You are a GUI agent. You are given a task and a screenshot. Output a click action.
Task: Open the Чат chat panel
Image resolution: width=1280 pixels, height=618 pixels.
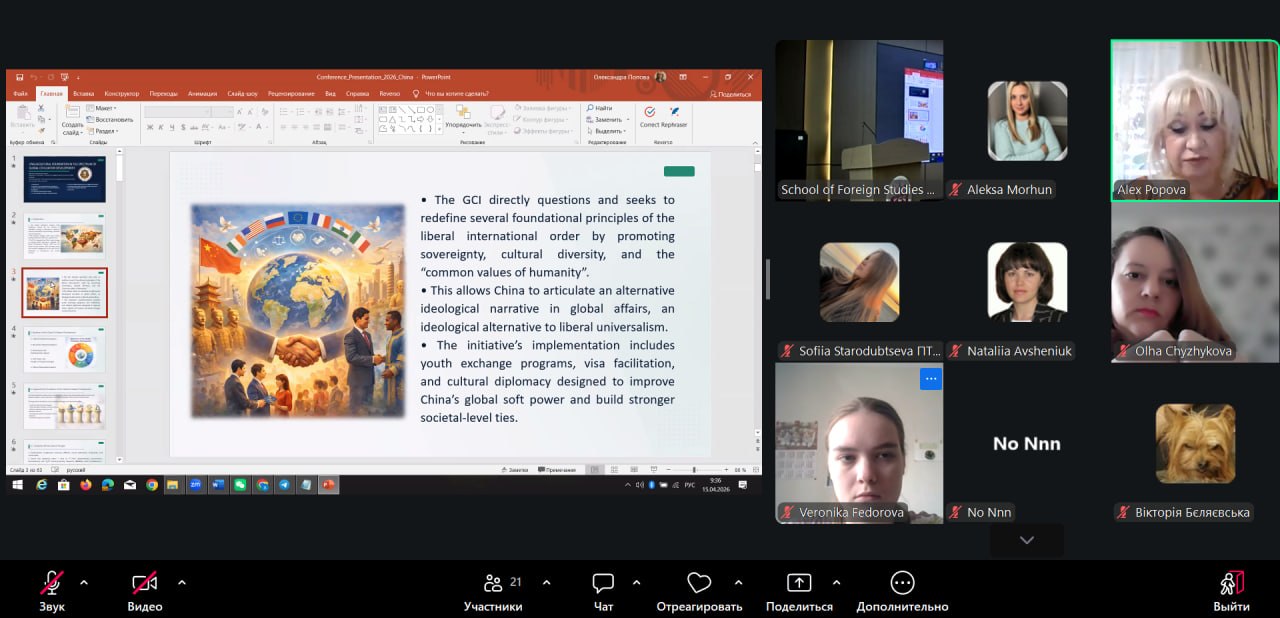(602, 584)
